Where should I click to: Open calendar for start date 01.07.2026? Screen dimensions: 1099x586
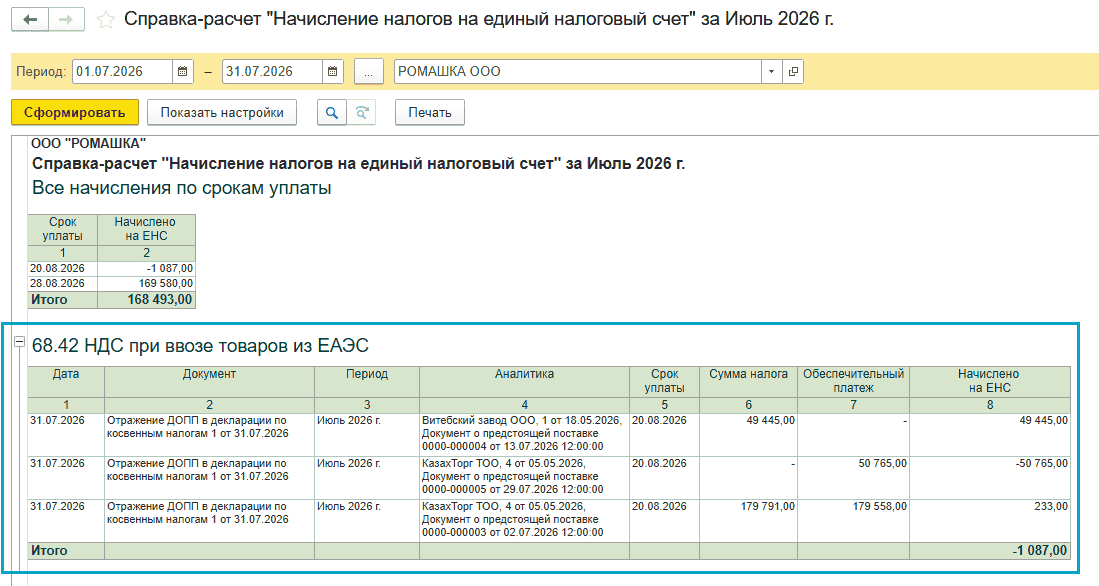(182, 71)
